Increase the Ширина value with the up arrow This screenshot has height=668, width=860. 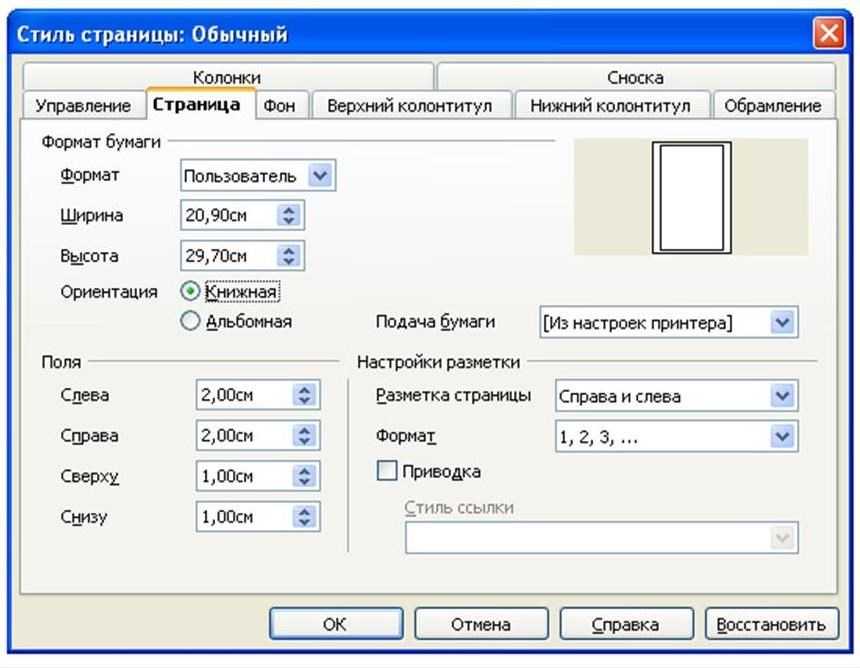[x=289, y=209]
